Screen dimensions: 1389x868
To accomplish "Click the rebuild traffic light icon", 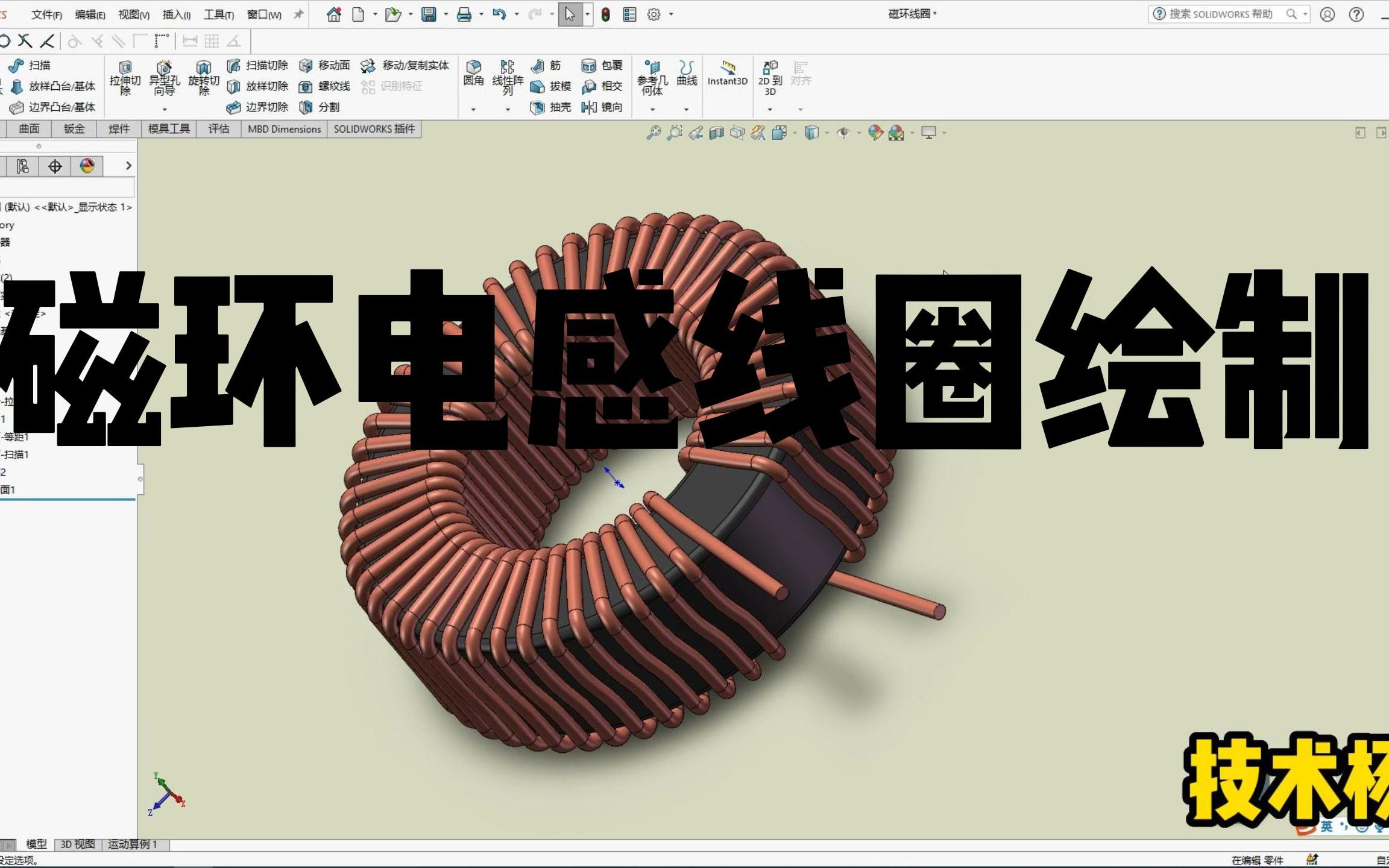I will pyautogui.click(x=605, y=14).
